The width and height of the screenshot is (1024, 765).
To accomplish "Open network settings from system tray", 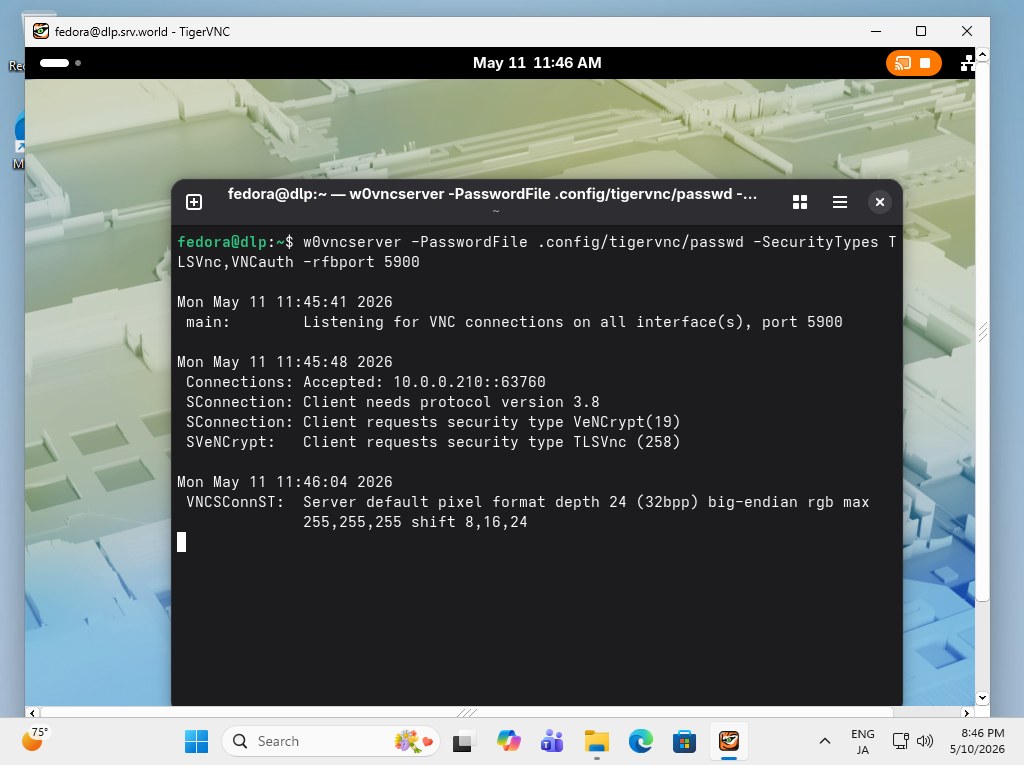I will pyautogui.click(x=901, y=741).
